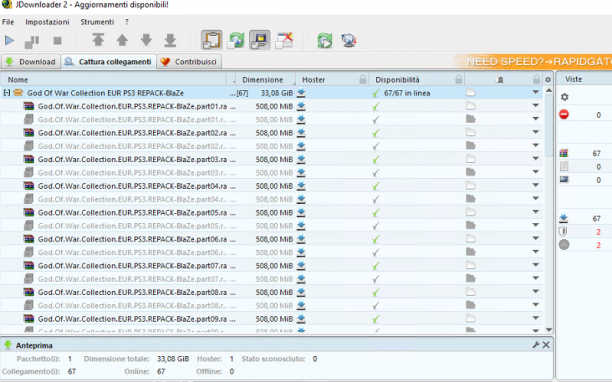This screenshot has height=382, width=612.
Task: Open dropdown arrow on bold part01.ra row
Action: (x=536, y=106)
